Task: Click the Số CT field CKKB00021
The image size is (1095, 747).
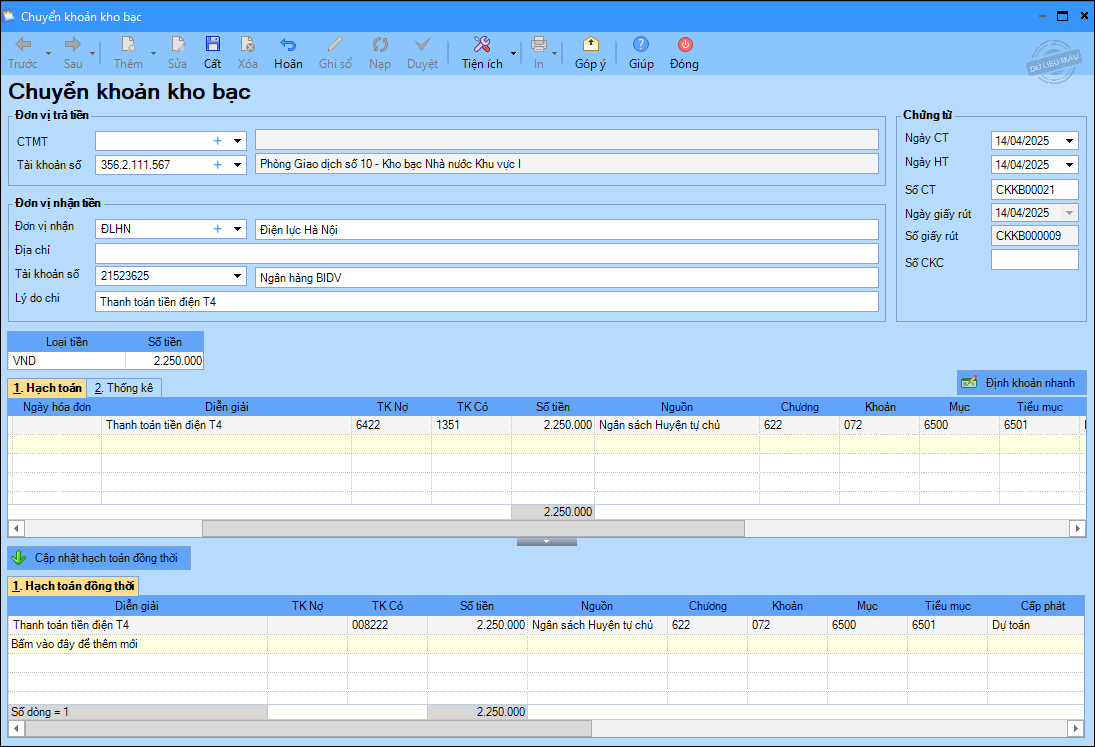Action: [1034, 189]
